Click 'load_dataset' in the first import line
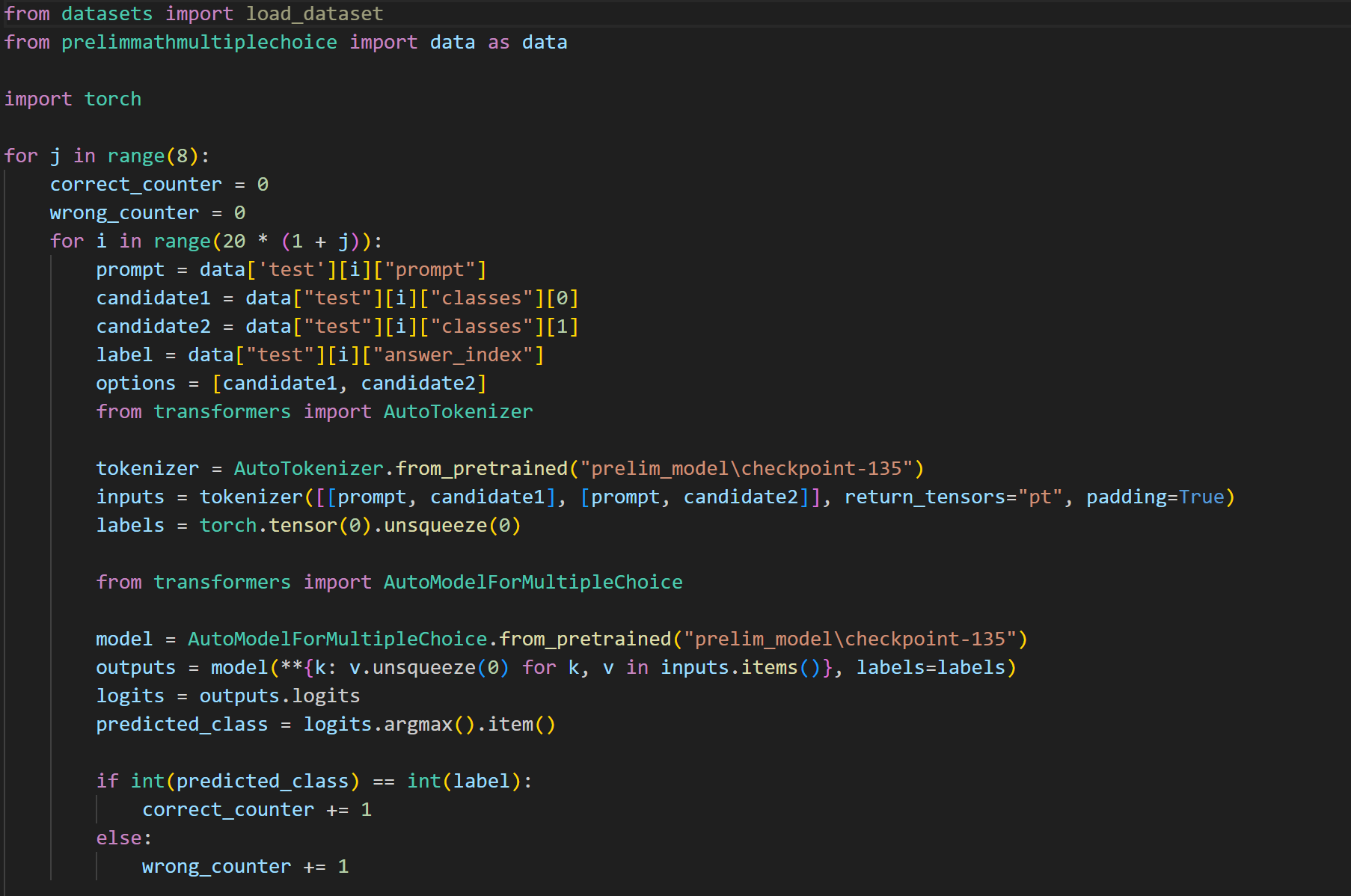Image resolution: width=1351 pixels, height=896 pixels. pos(314,13)
